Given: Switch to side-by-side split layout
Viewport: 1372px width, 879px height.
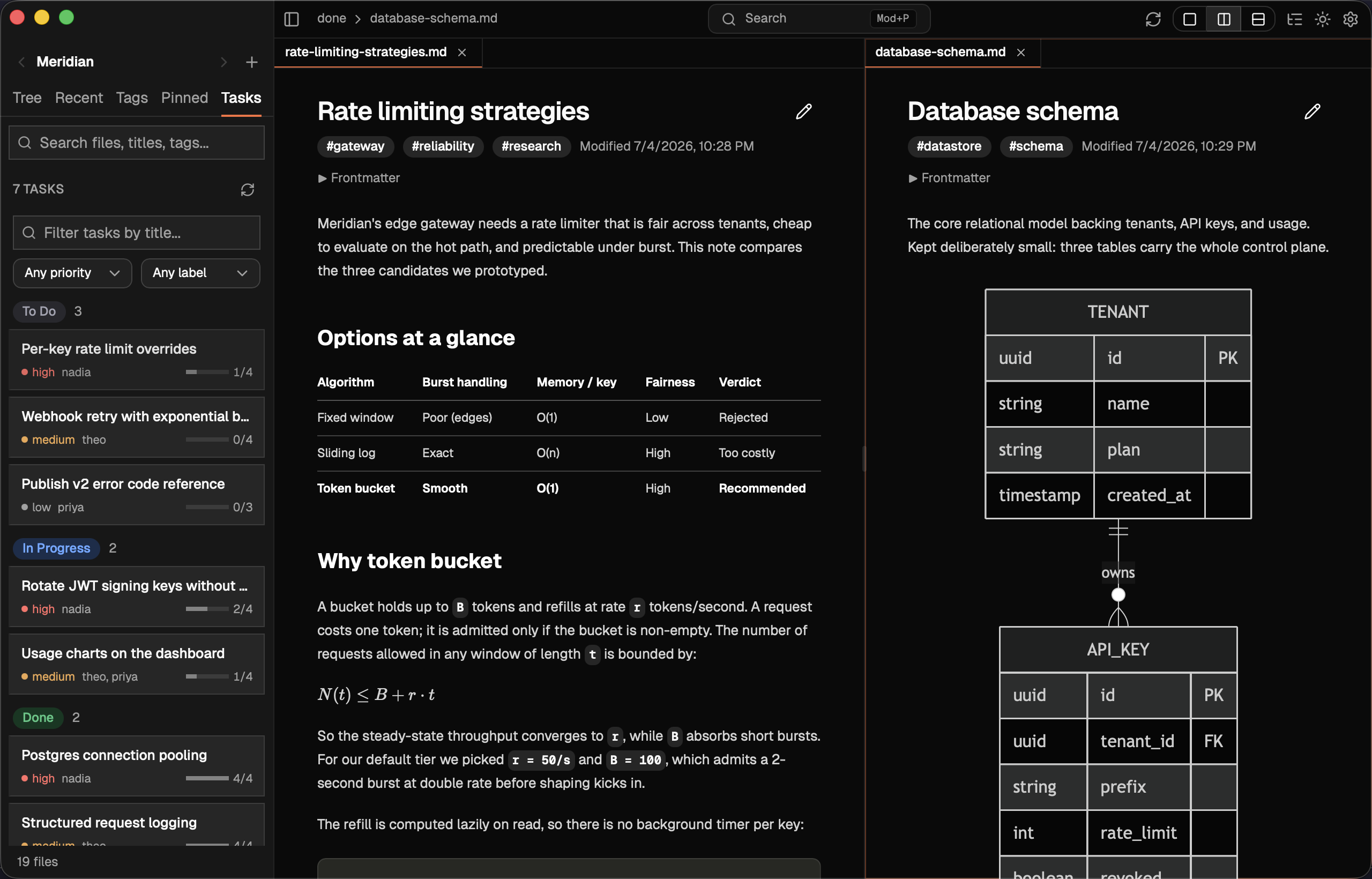Looking at the screenshot, I should 1224,19.
